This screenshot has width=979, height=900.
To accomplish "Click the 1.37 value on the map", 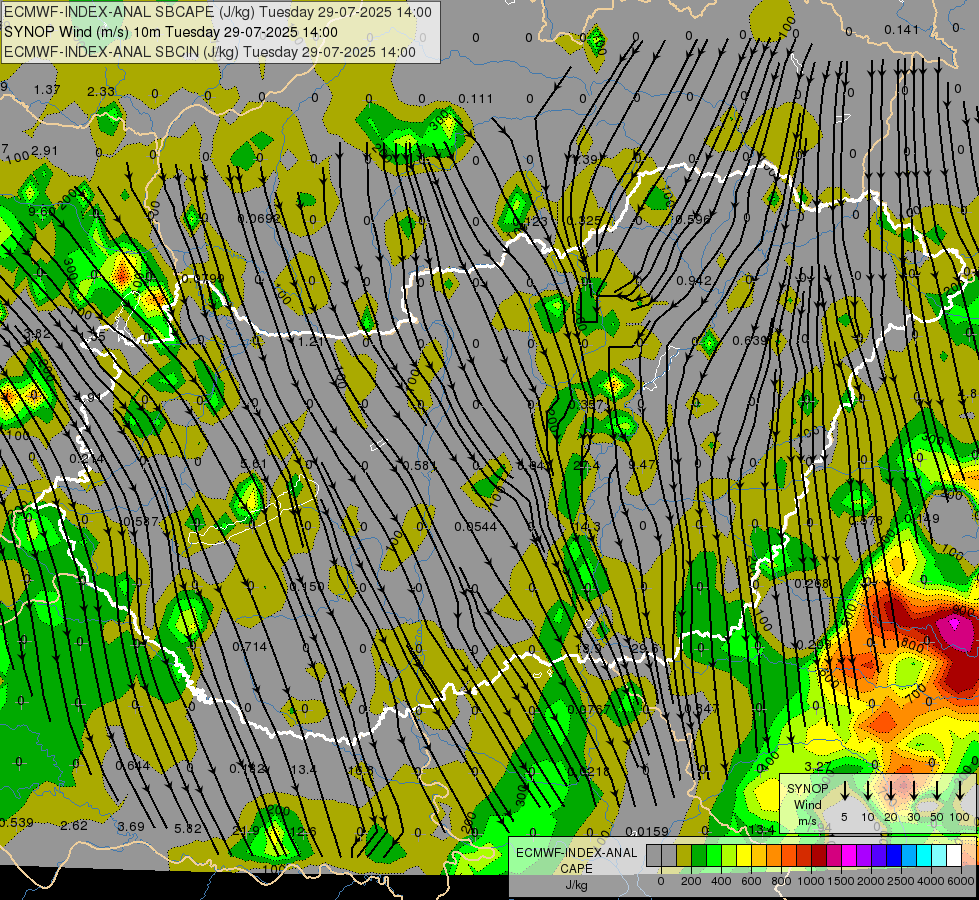I will 47,89.
